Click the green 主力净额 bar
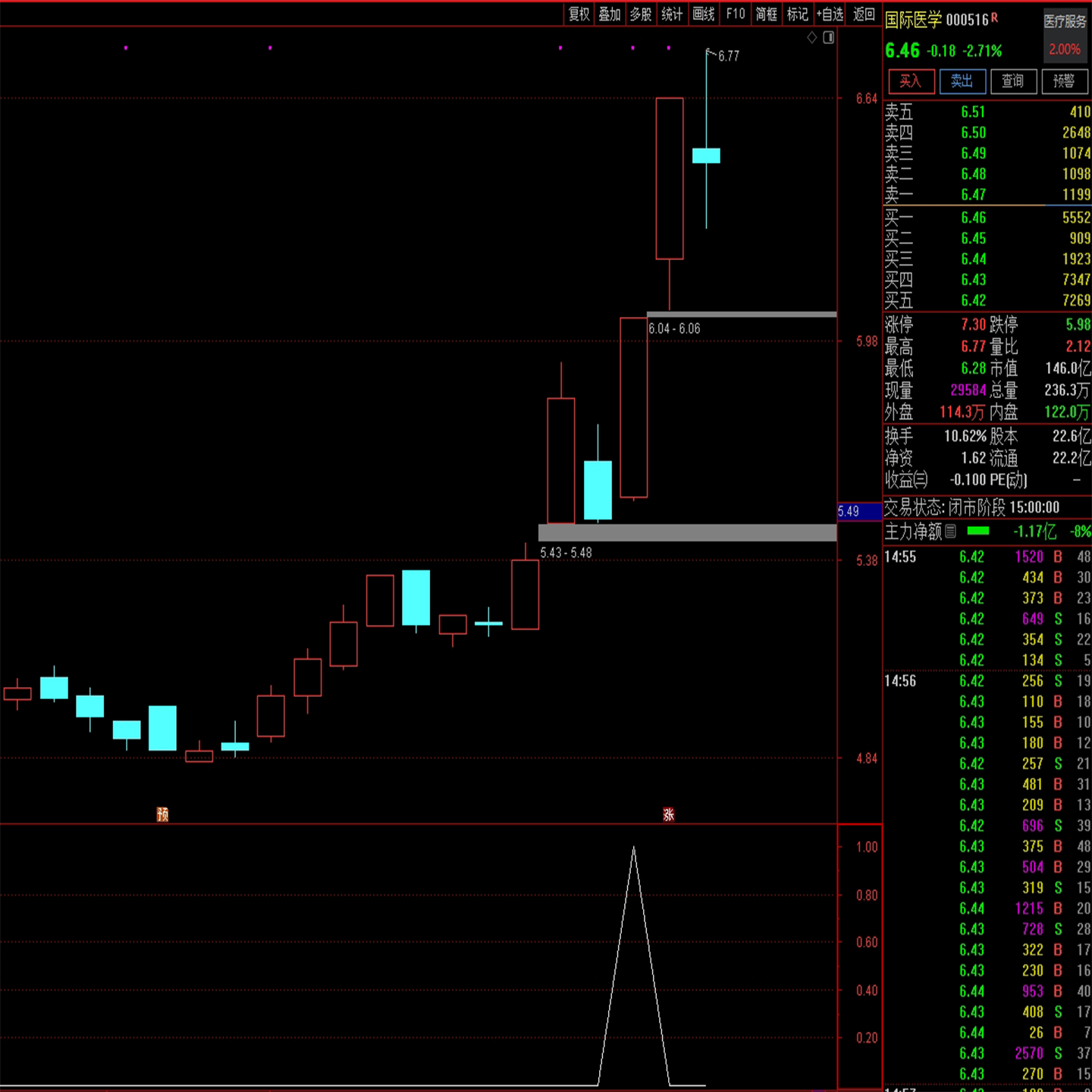The height and width of the screenshot is (1092, 1092). (x=978, y=531)
